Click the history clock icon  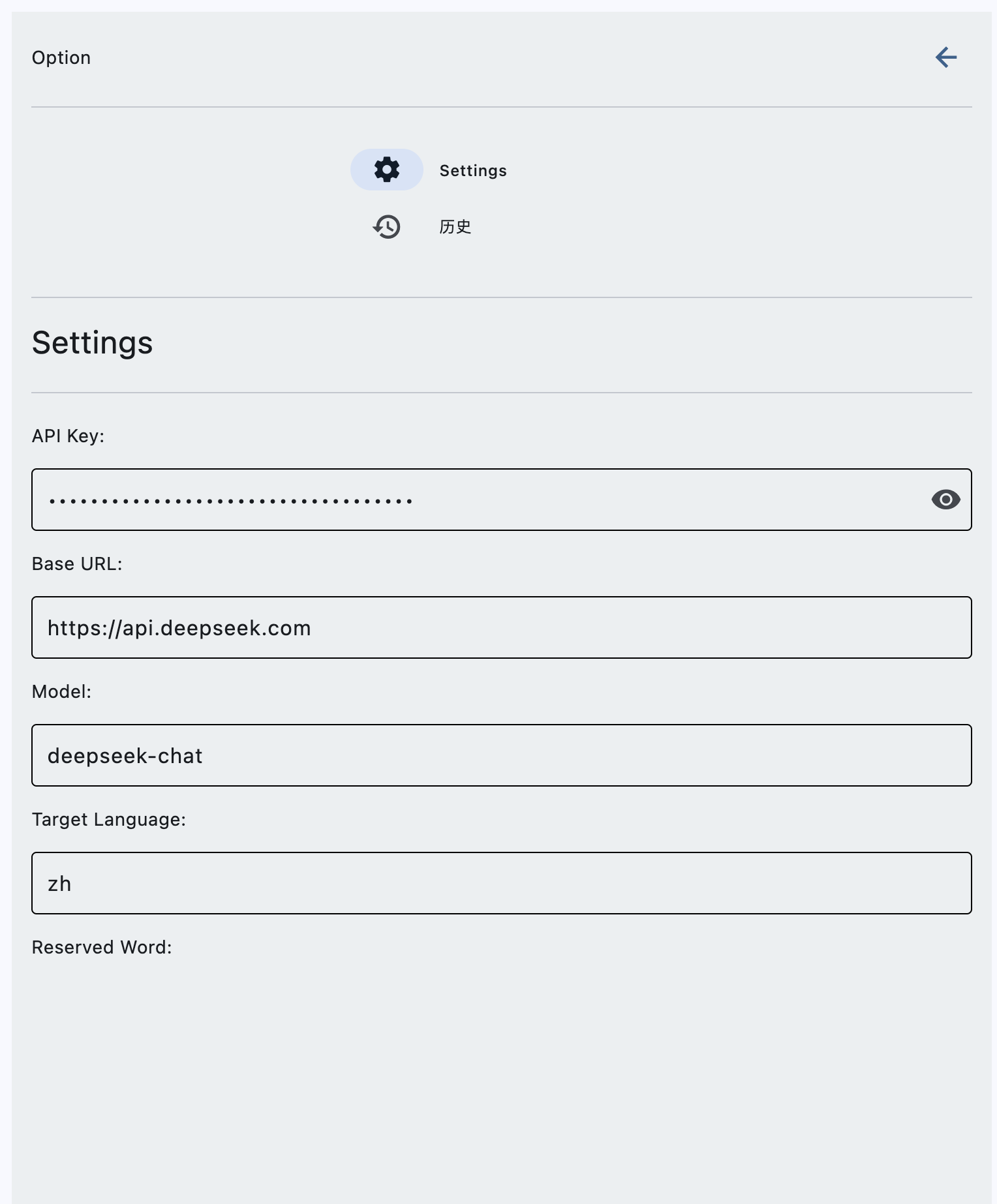[x=387, y=227]
